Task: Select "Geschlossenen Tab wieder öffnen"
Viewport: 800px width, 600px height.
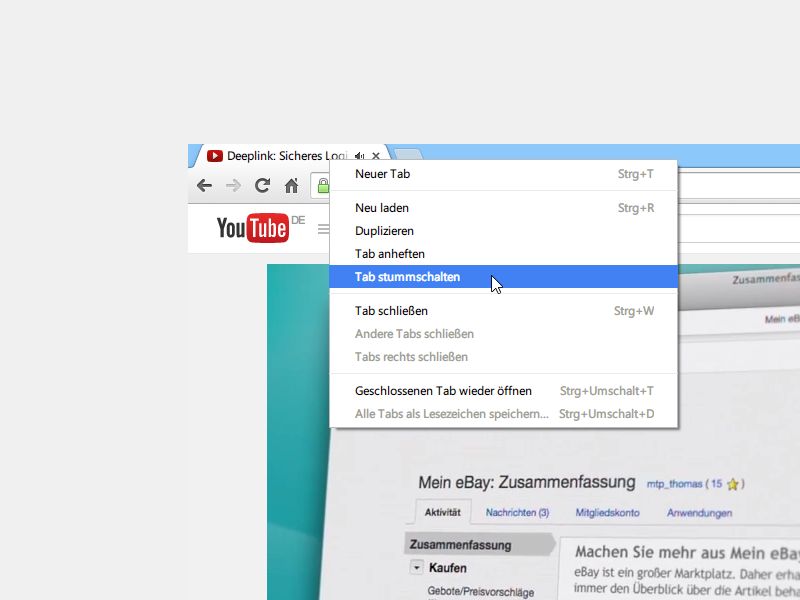Action: [x=504, y=391]
